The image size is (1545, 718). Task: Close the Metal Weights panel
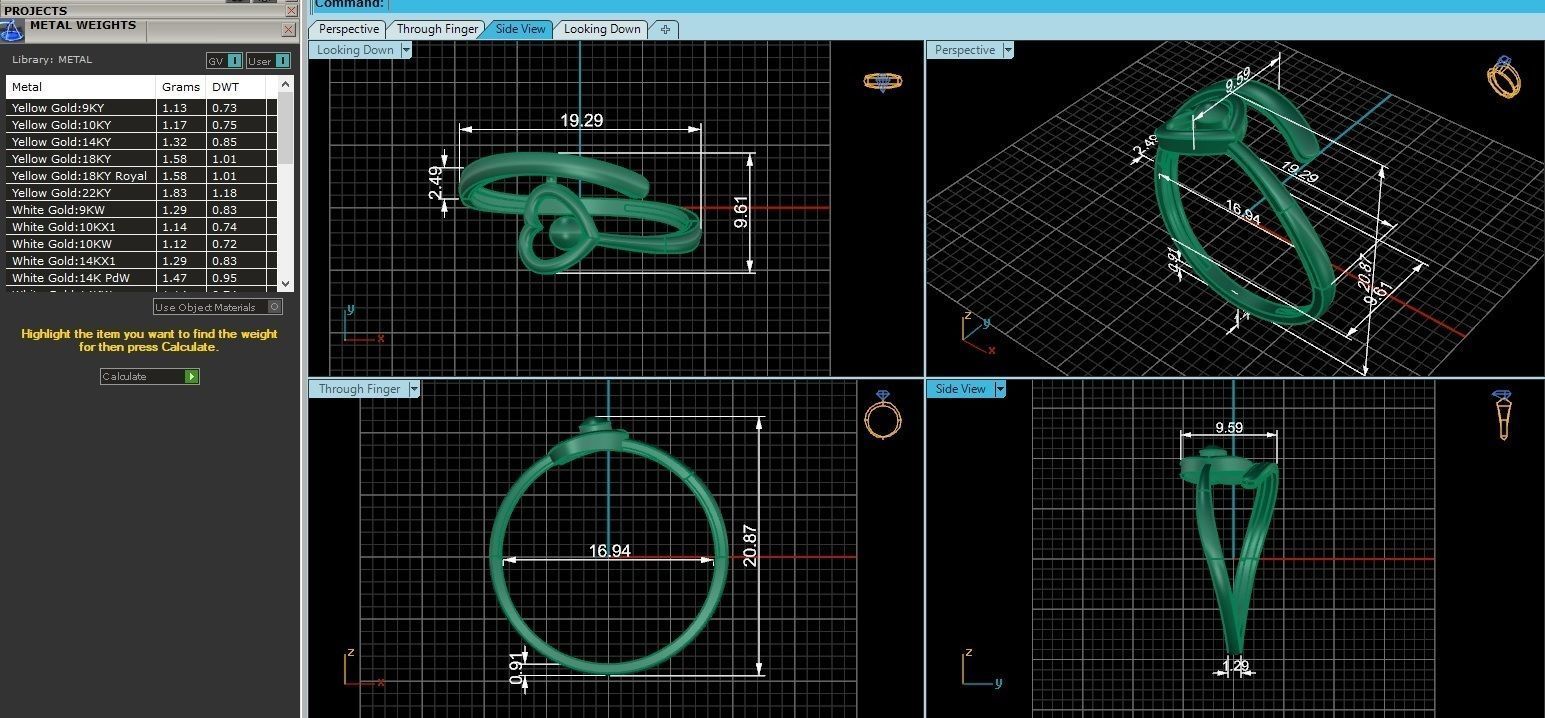click(x=289, y=30)
